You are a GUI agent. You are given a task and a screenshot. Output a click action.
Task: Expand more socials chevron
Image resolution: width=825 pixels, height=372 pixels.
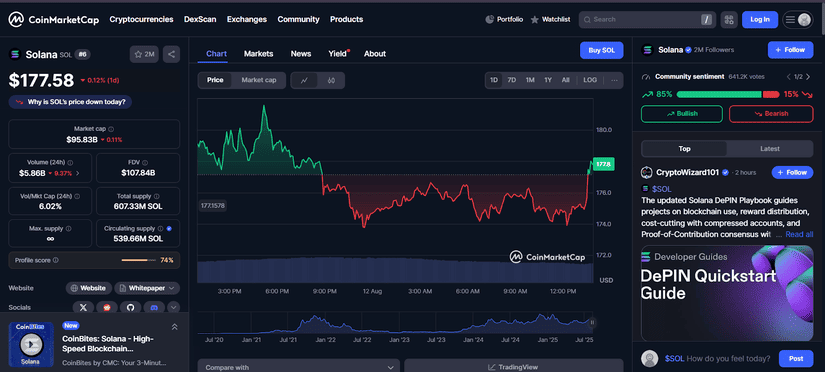[x=173, y=307]
